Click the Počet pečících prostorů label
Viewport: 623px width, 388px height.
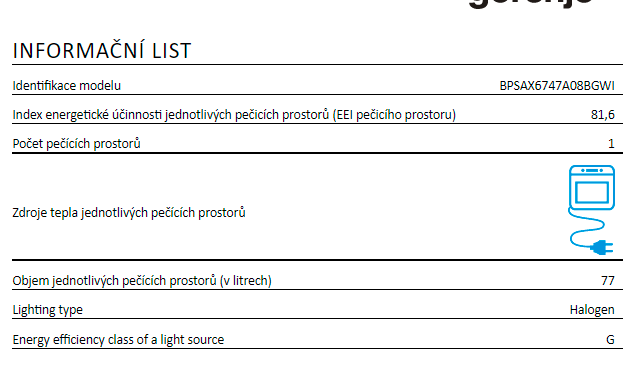pos(76,143)
